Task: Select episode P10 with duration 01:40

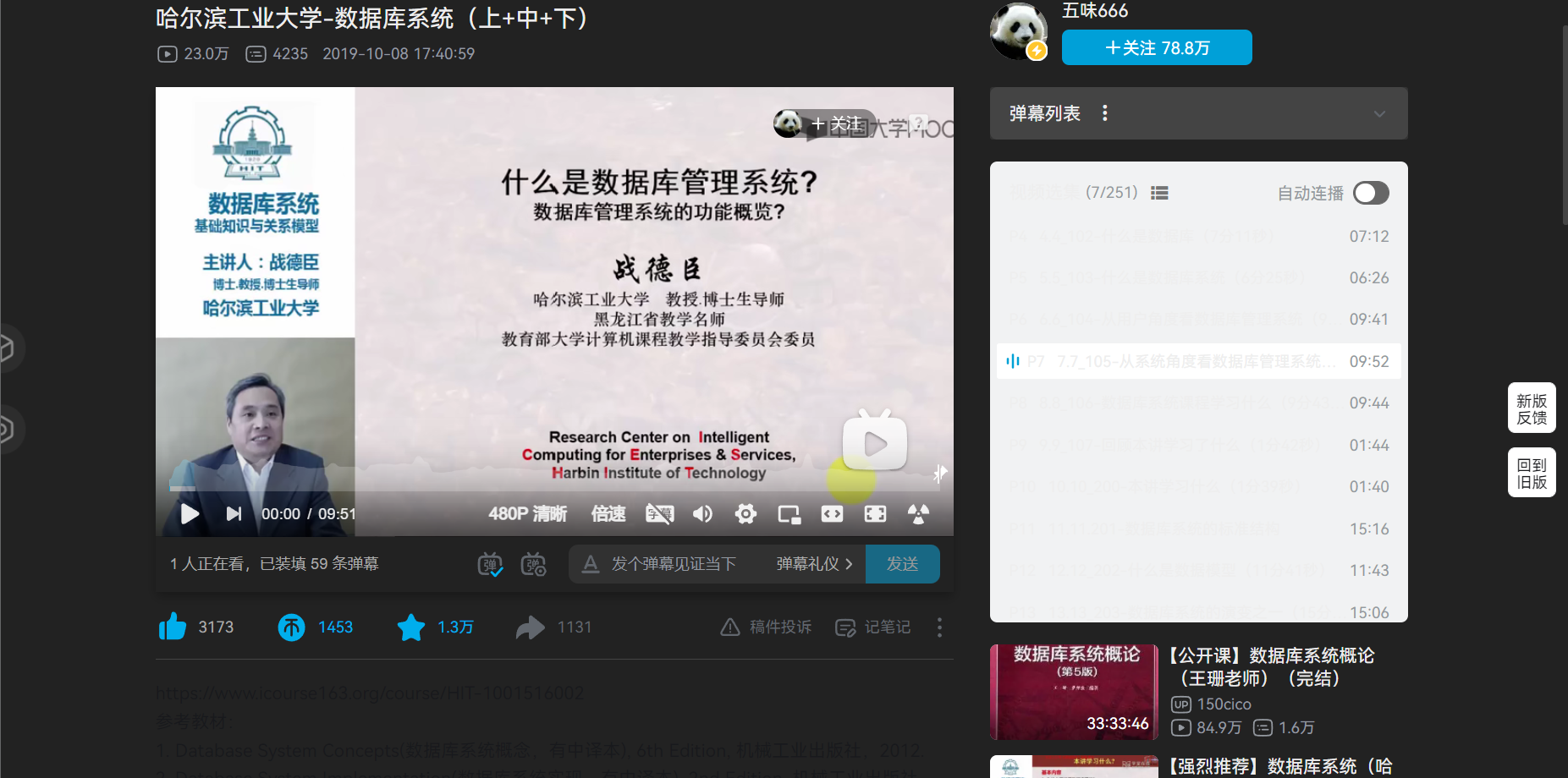Action: click(x=1199, y=486)
